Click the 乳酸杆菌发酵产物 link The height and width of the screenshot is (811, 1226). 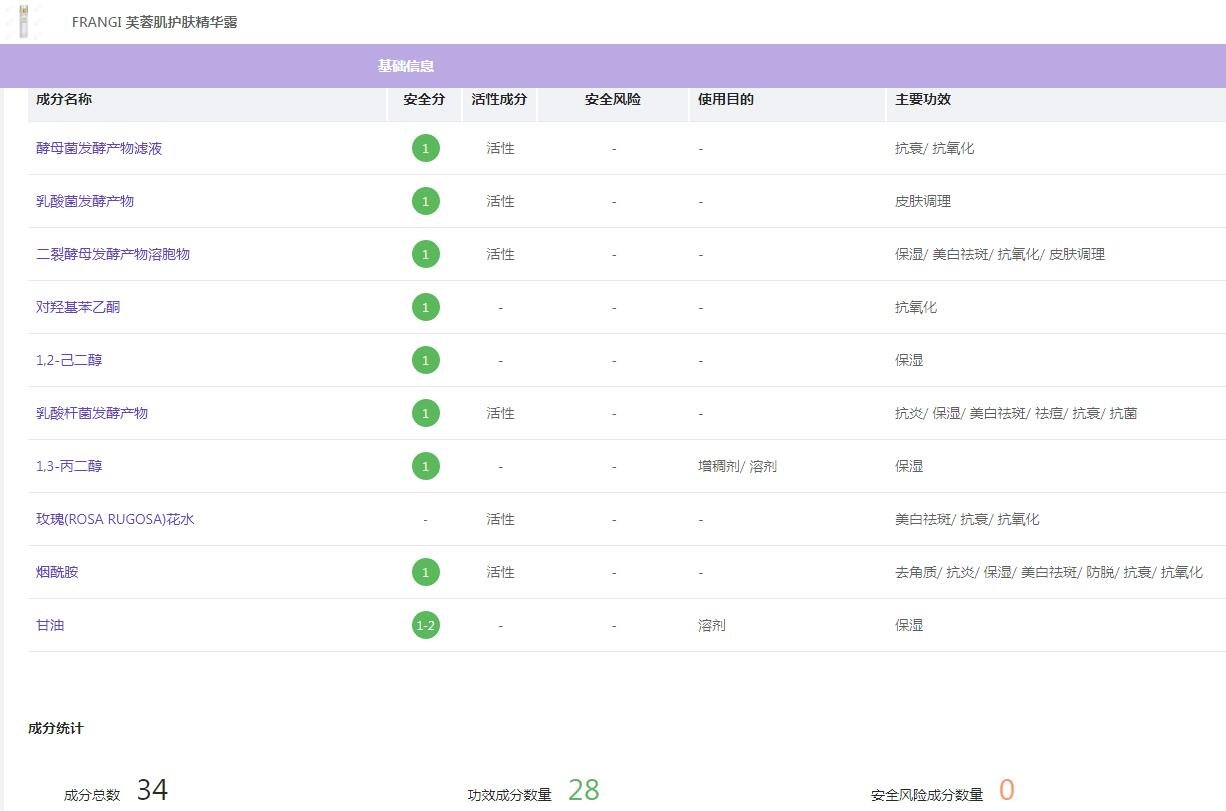(92, 413)
